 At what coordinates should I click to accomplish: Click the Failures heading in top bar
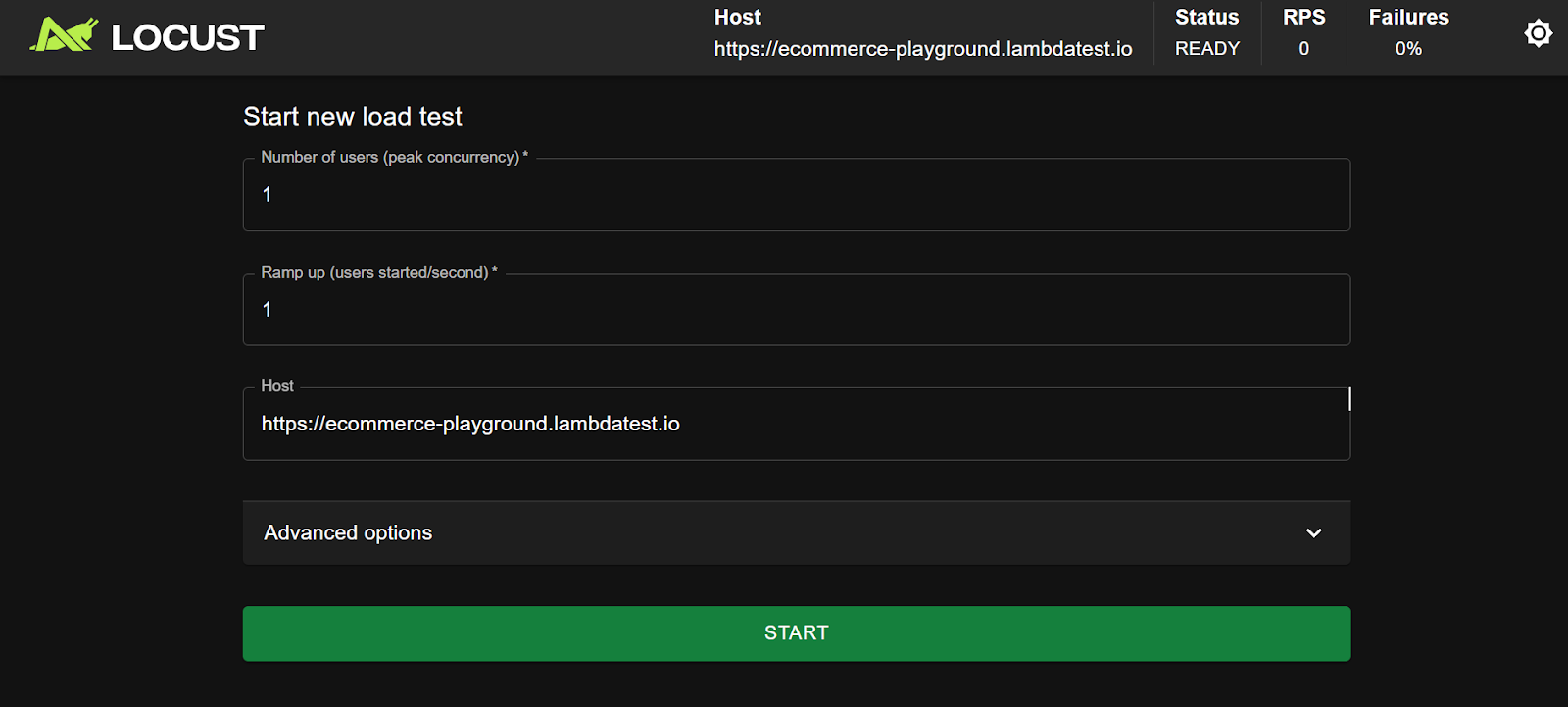pyautogui.click(x=1408, y=18)
